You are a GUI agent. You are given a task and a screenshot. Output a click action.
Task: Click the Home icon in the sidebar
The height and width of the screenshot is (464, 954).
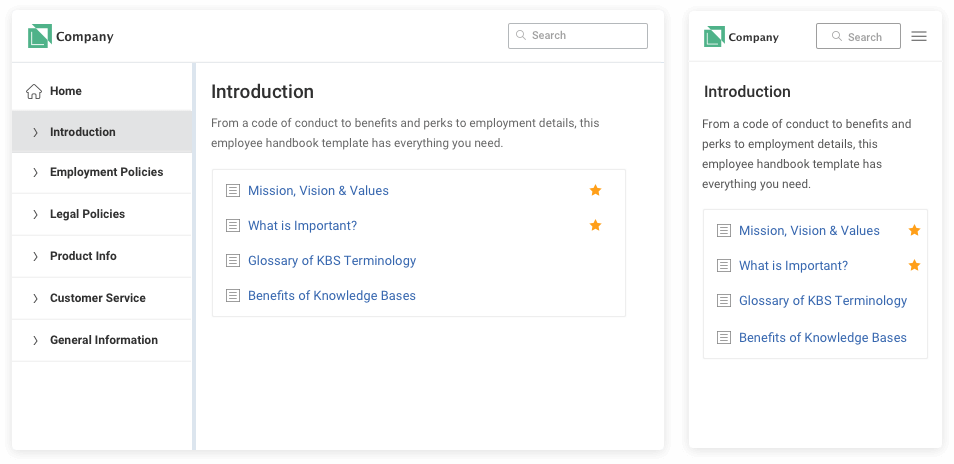click(34, 91)
